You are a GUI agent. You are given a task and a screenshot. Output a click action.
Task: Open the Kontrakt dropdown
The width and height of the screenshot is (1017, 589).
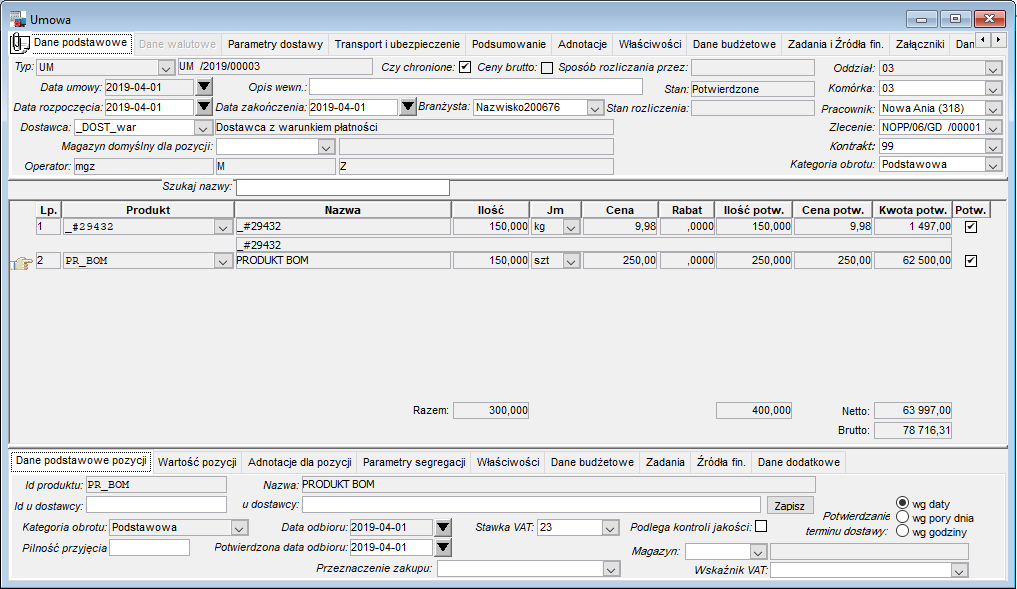993,147
